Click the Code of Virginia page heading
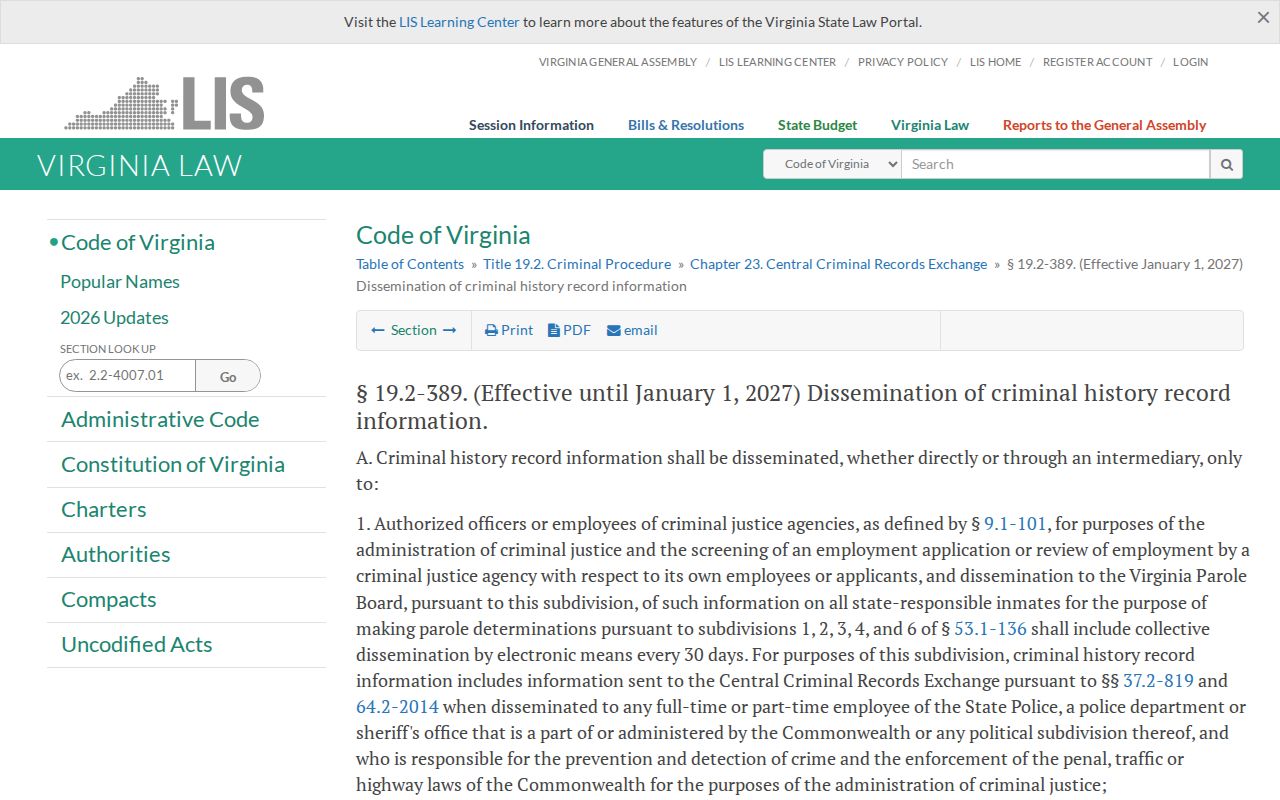 443,235
